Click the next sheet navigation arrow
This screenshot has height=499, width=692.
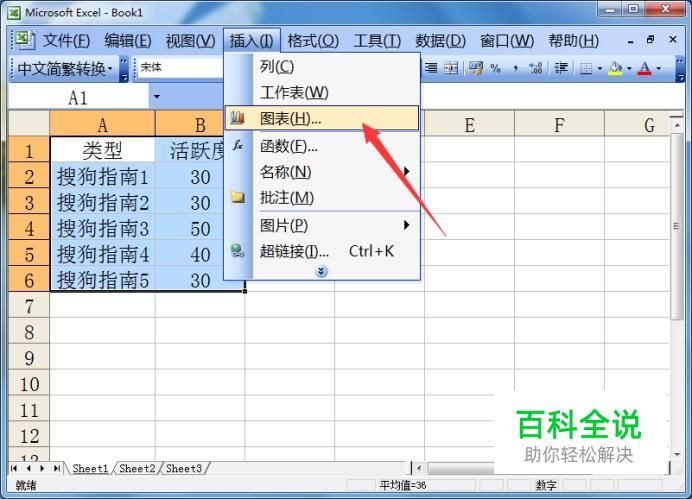[42, 468]
